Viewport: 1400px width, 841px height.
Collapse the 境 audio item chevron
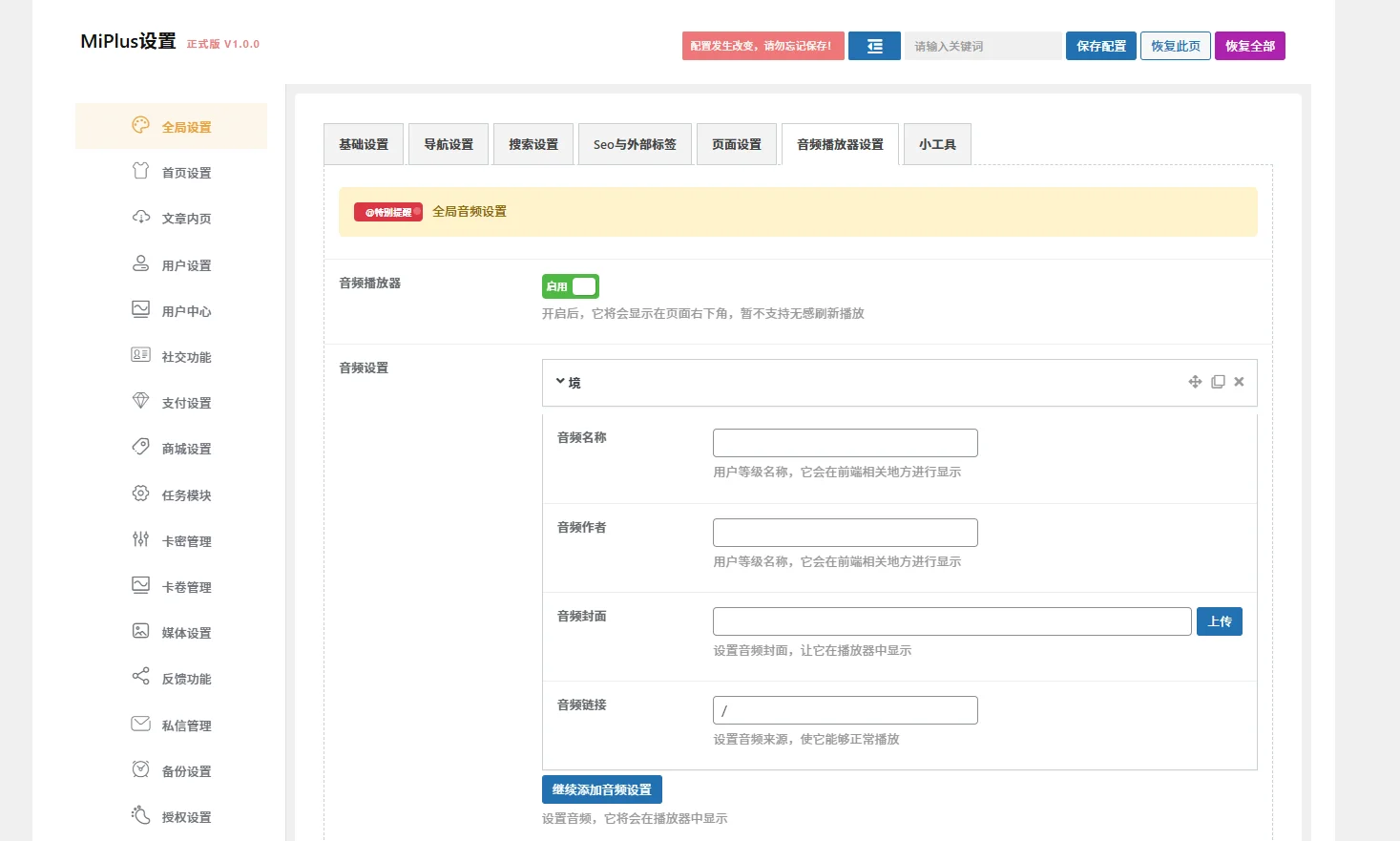(560, 382)
